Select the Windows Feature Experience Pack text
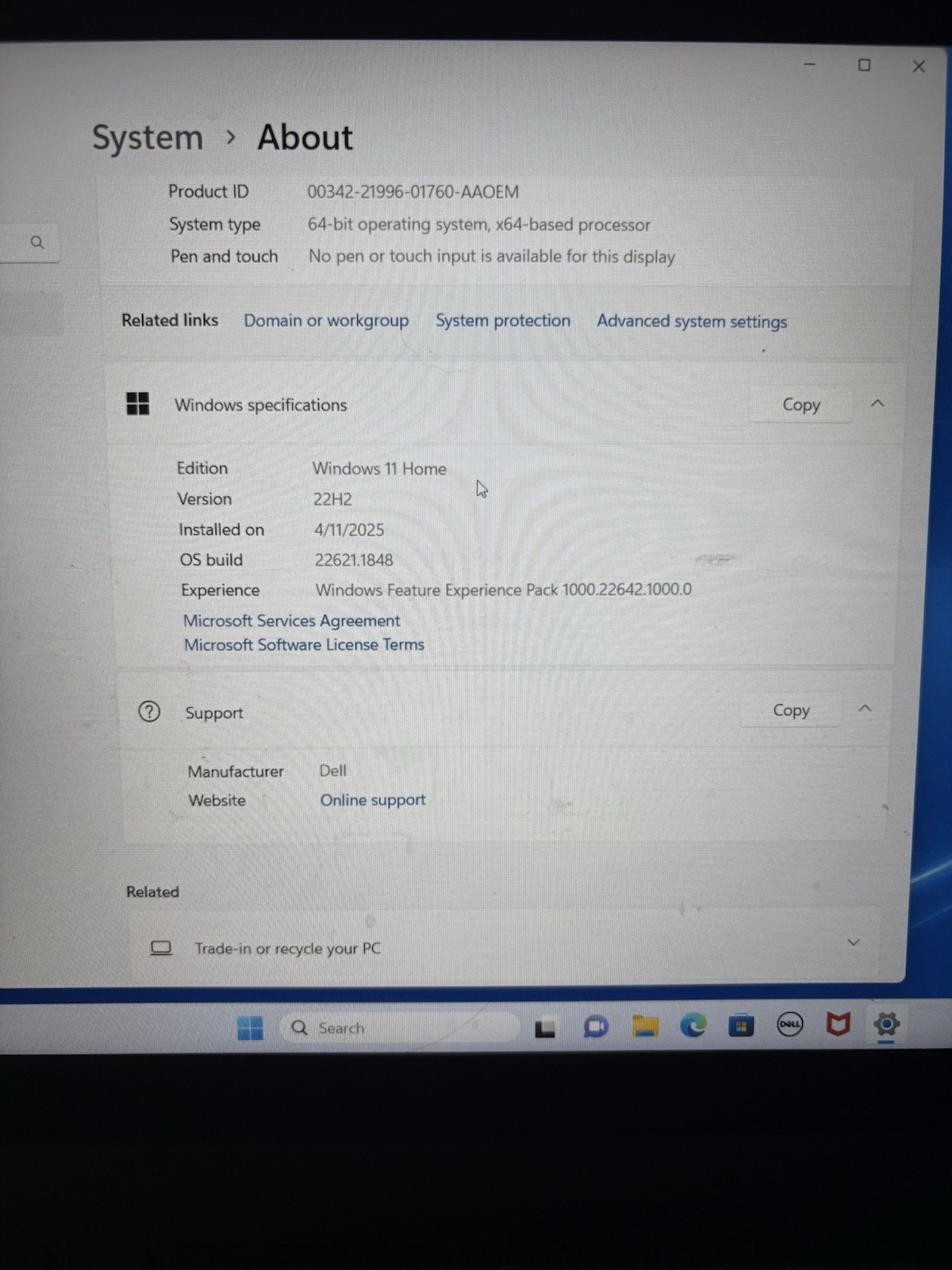This screenshot has width=952, height=1270. coord(504,590)
